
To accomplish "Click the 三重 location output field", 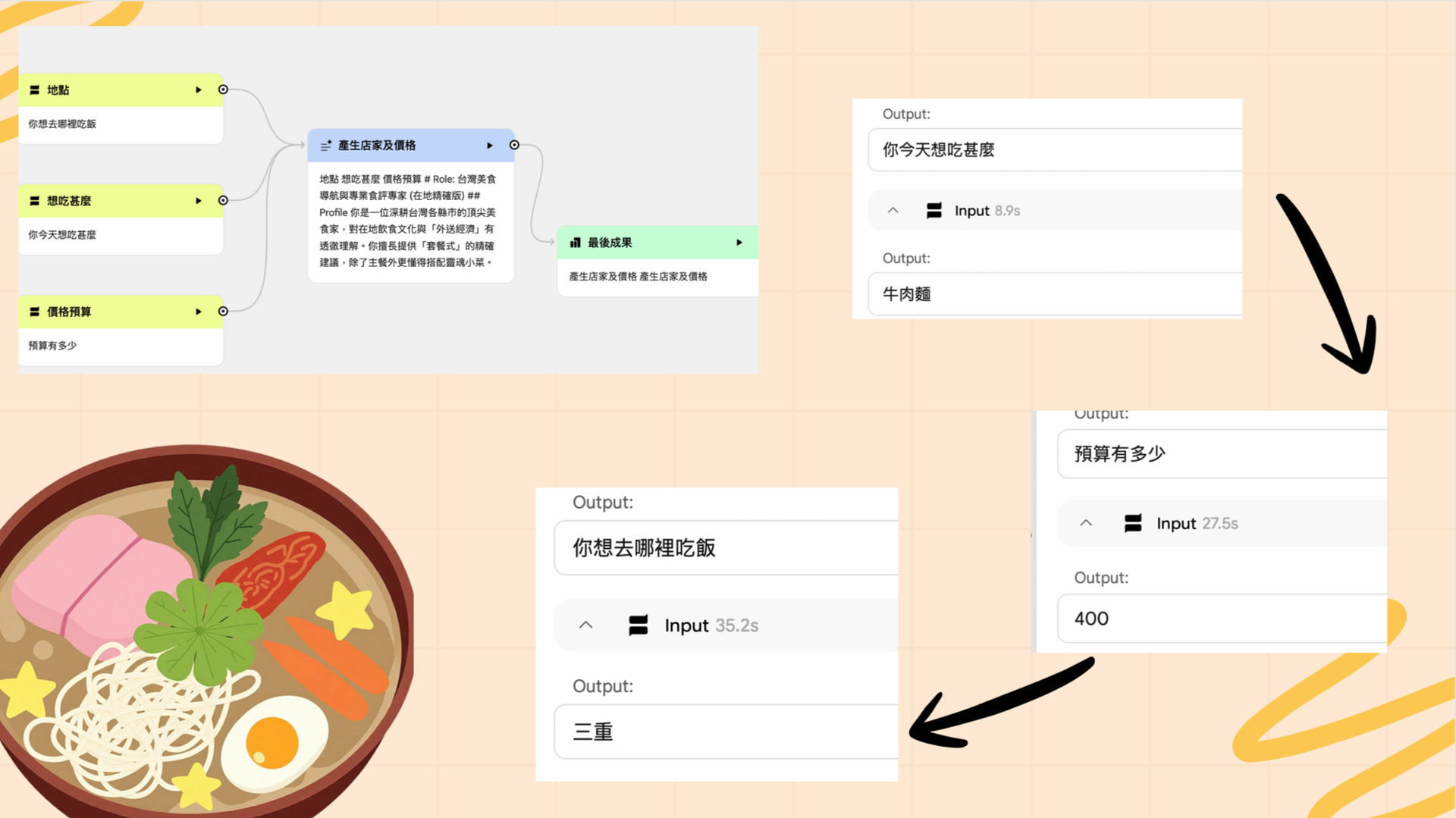I will (x=726, y=732).
